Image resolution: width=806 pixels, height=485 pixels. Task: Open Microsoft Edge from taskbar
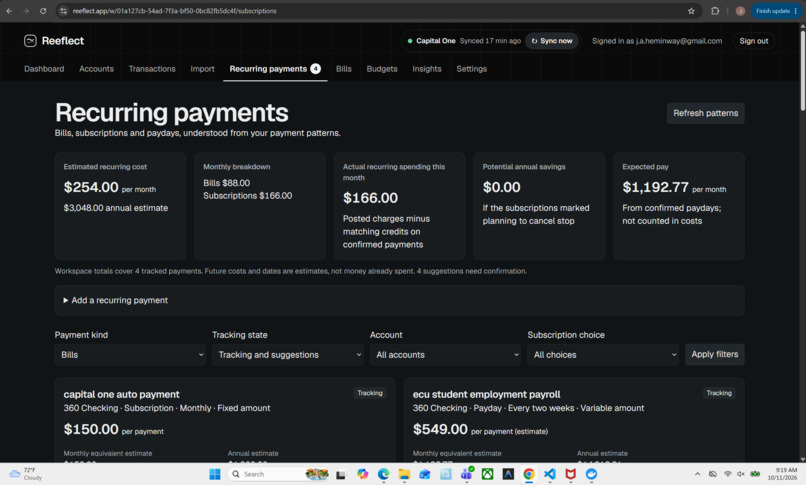[x=383, y=474]
